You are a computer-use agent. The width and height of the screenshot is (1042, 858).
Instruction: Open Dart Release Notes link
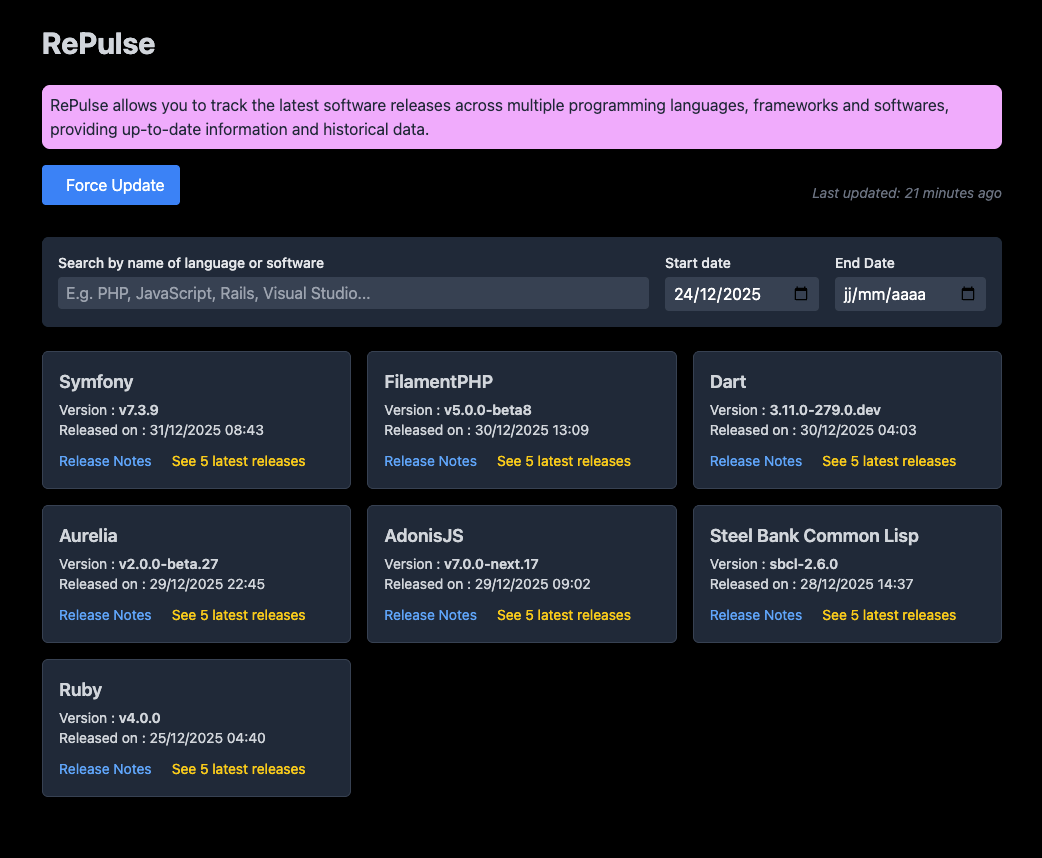click(x=756, y=461)
